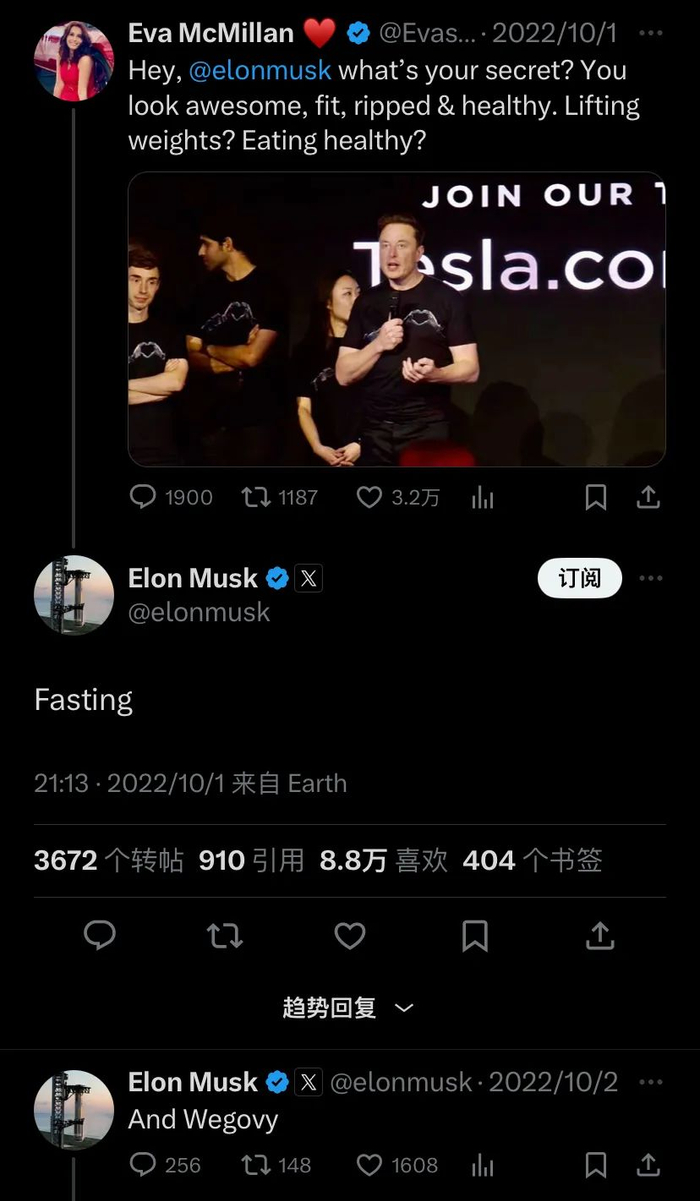Screen dimensions: 700x1201
Task: Reply to Eva's tweet with 1900 comments
Action: (x=172, y=497)
